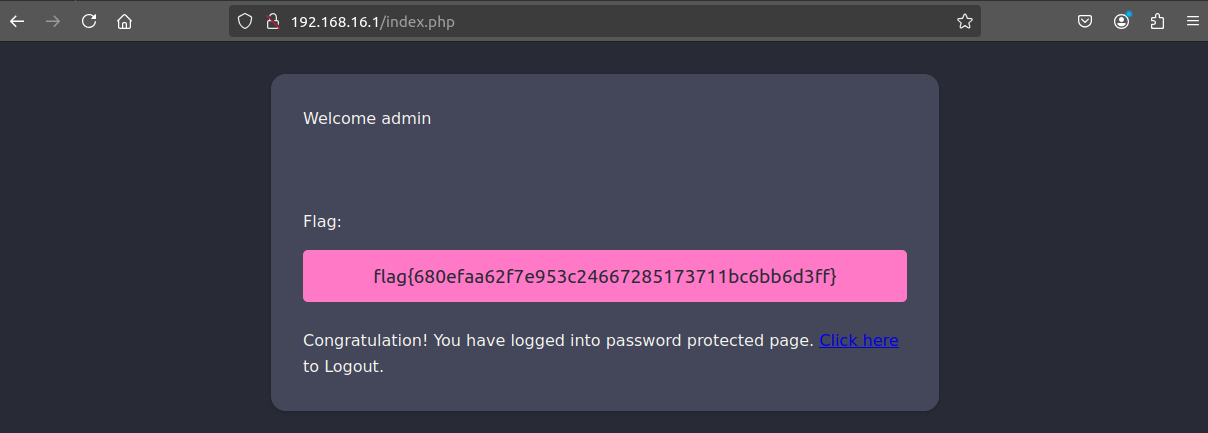The image size is (1208, 433).
Task: Click the "Congratulation!" message text
Action: coord(365,340)
